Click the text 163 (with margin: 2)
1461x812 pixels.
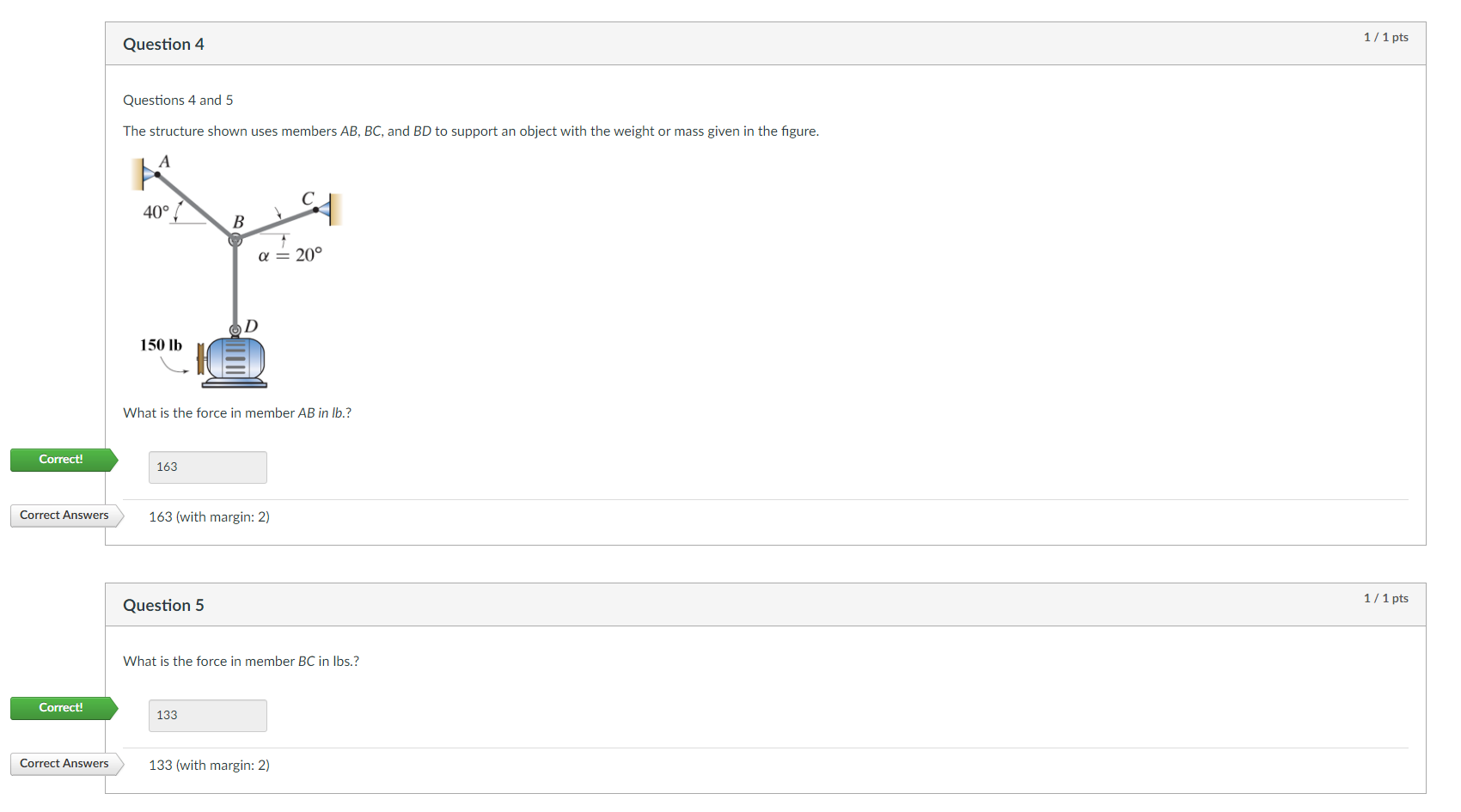tap(209, 516)
